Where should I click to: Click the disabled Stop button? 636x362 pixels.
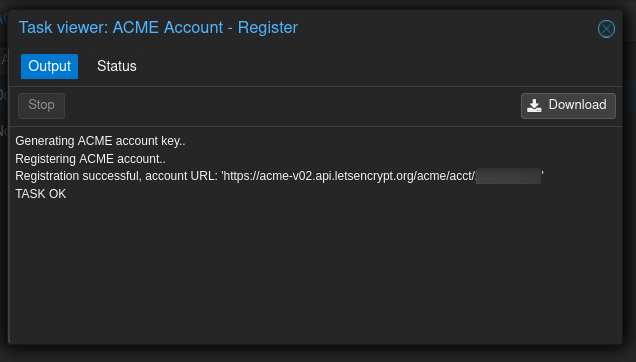[41, 106]
